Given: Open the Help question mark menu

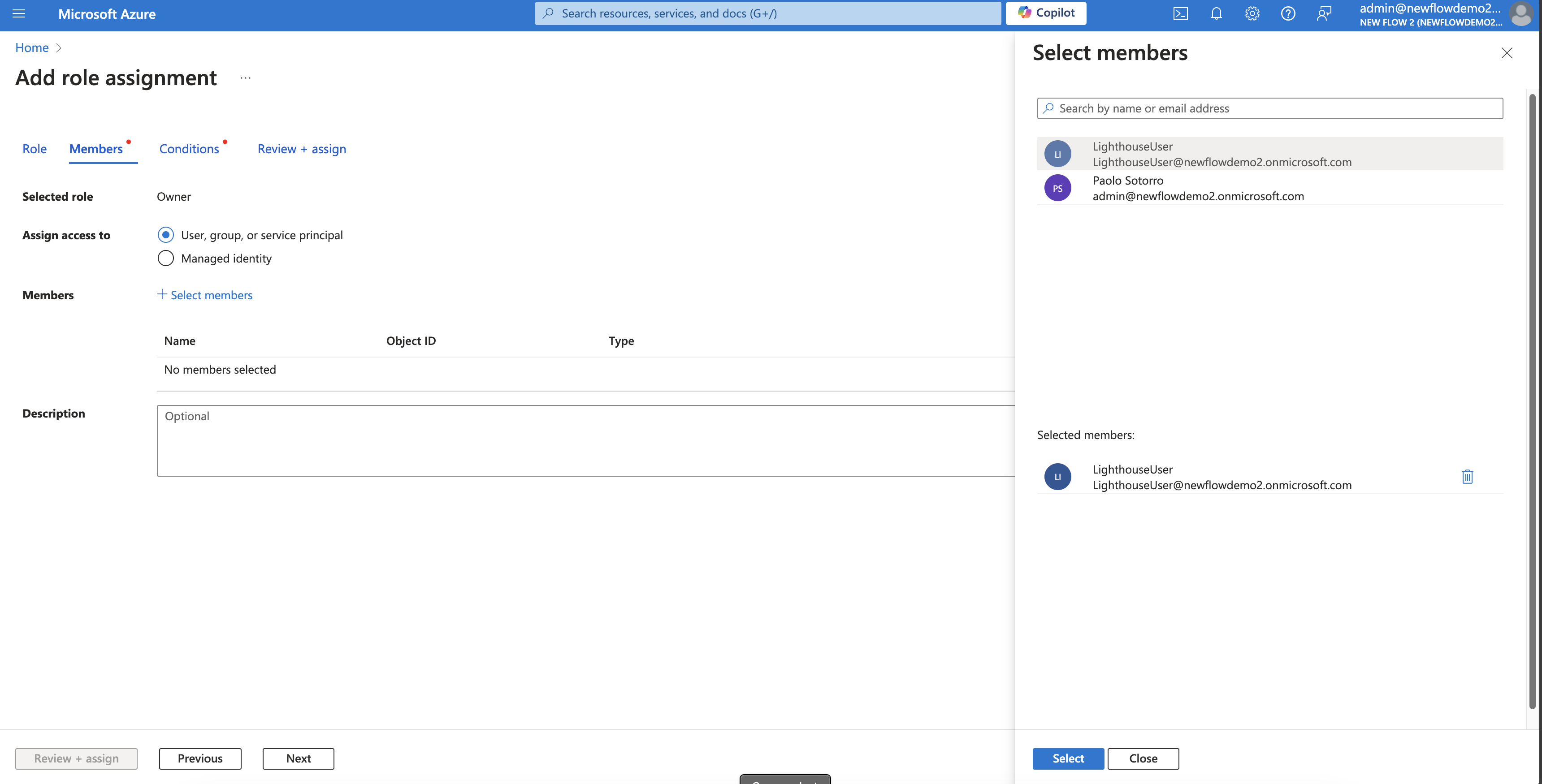Looking at the screenshot, I should coord(1287,13).
